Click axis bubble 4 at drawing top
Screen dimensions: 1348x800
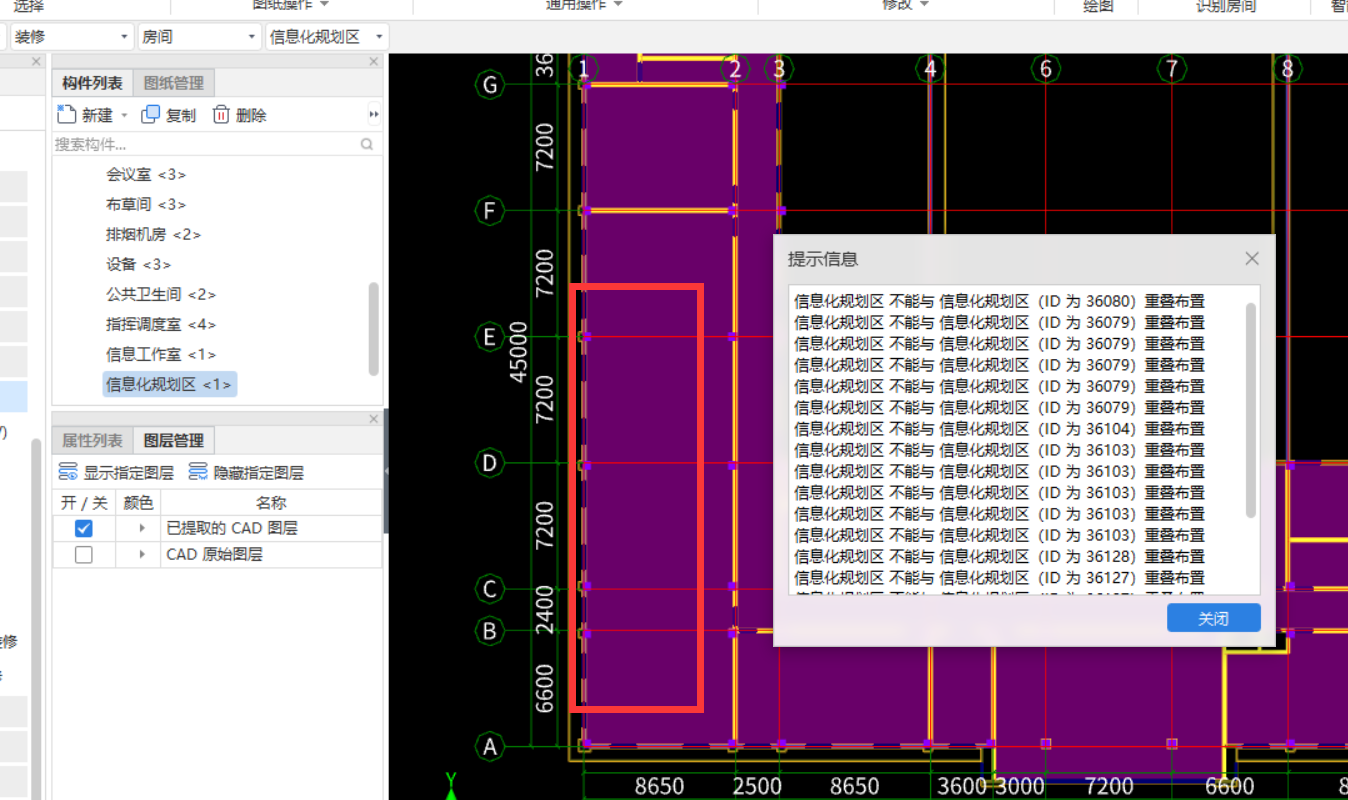[930, 69]
